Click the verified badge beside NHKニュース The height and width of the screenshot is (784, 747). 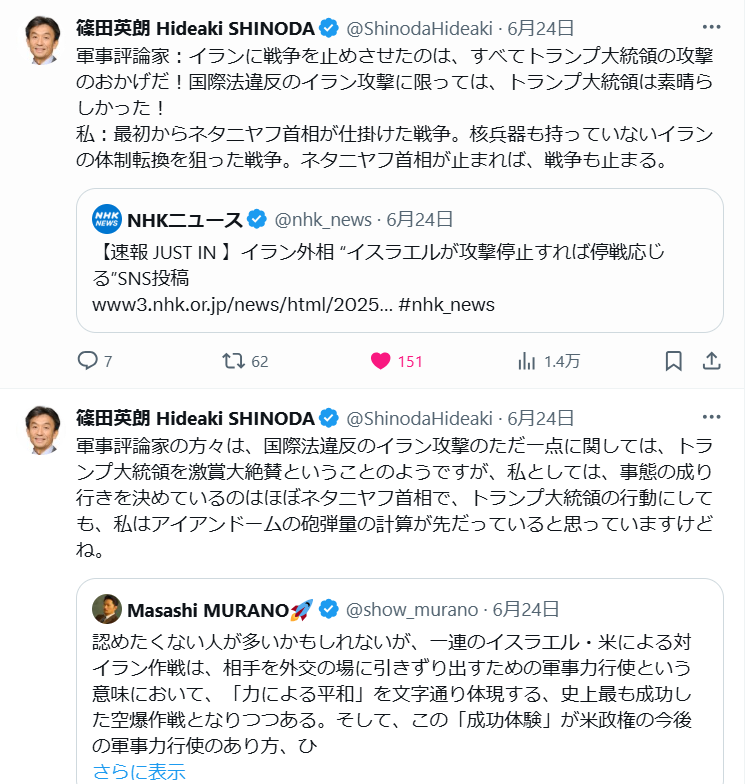tap(258, 219)
